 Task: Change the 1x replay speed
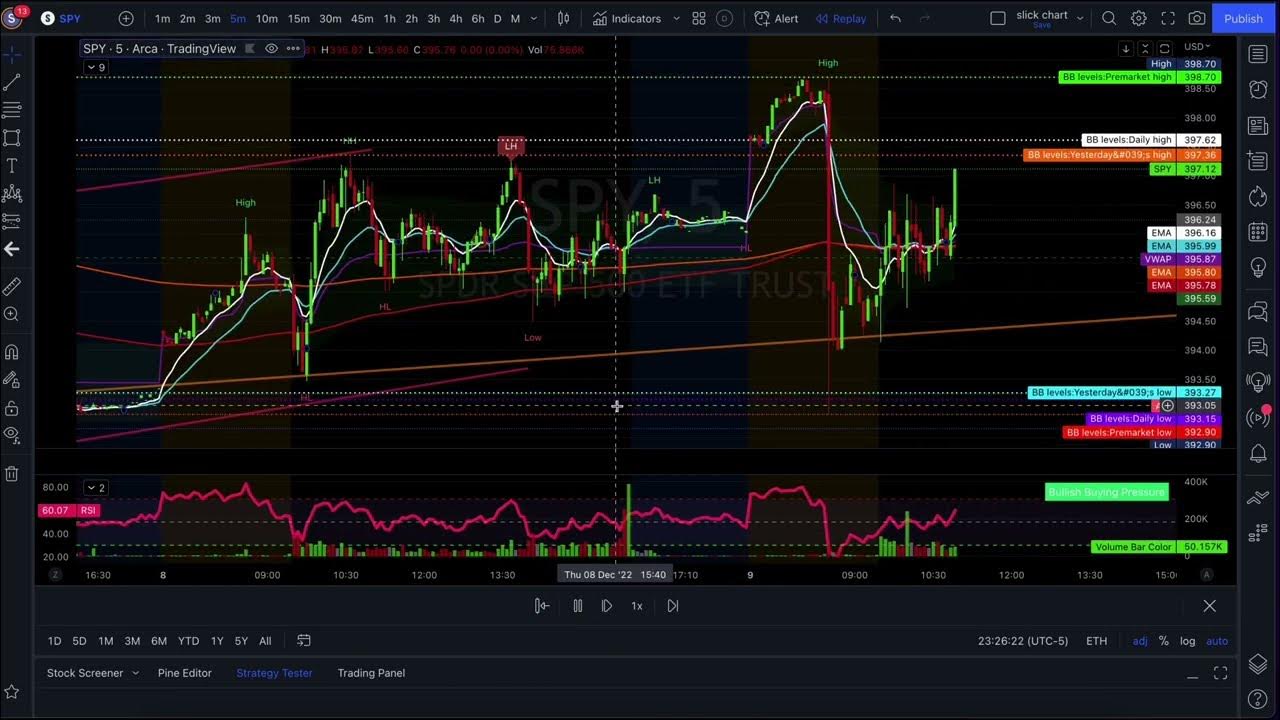tap(636, 606)
